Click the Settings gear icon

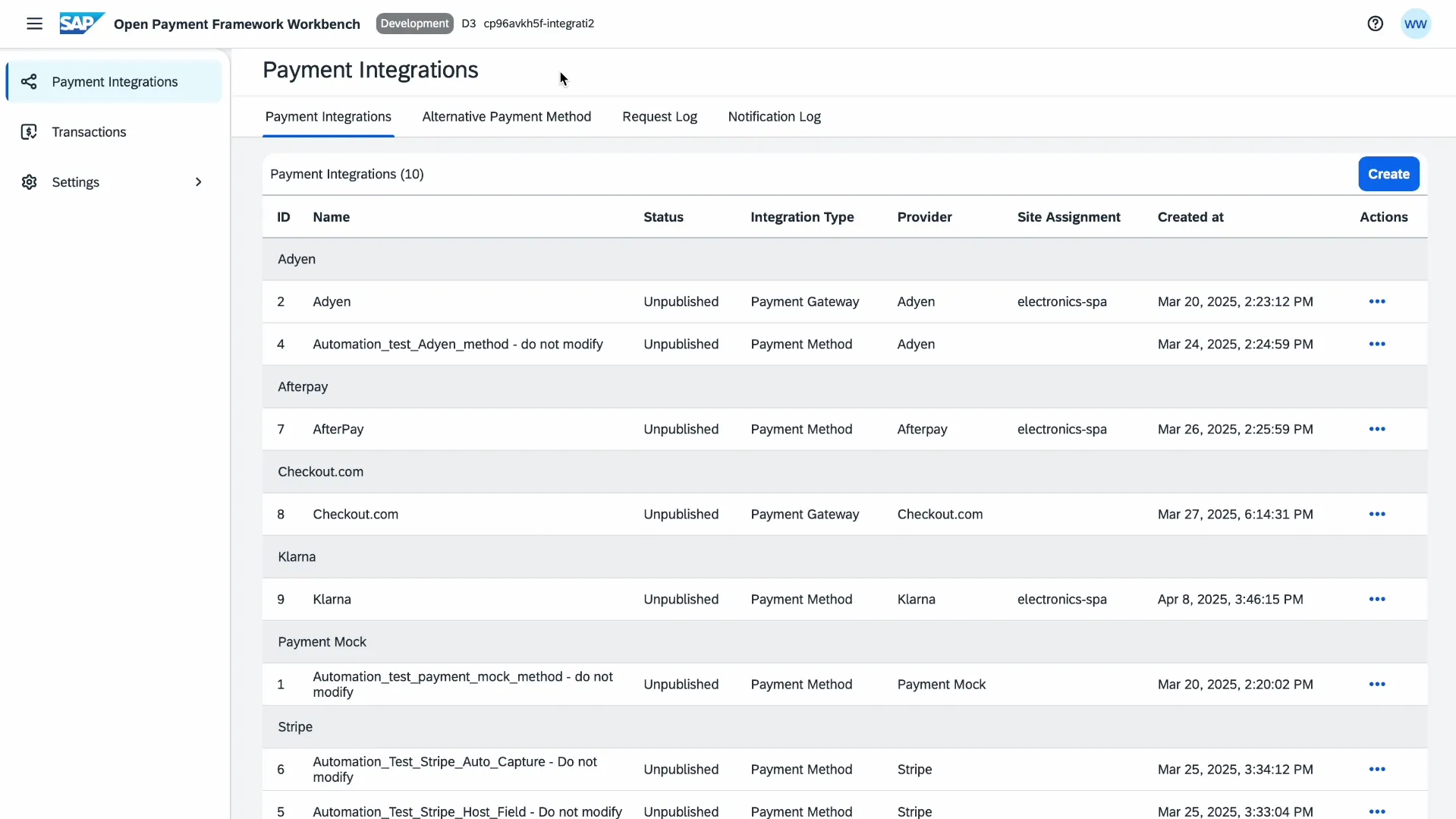coord(29,182)
